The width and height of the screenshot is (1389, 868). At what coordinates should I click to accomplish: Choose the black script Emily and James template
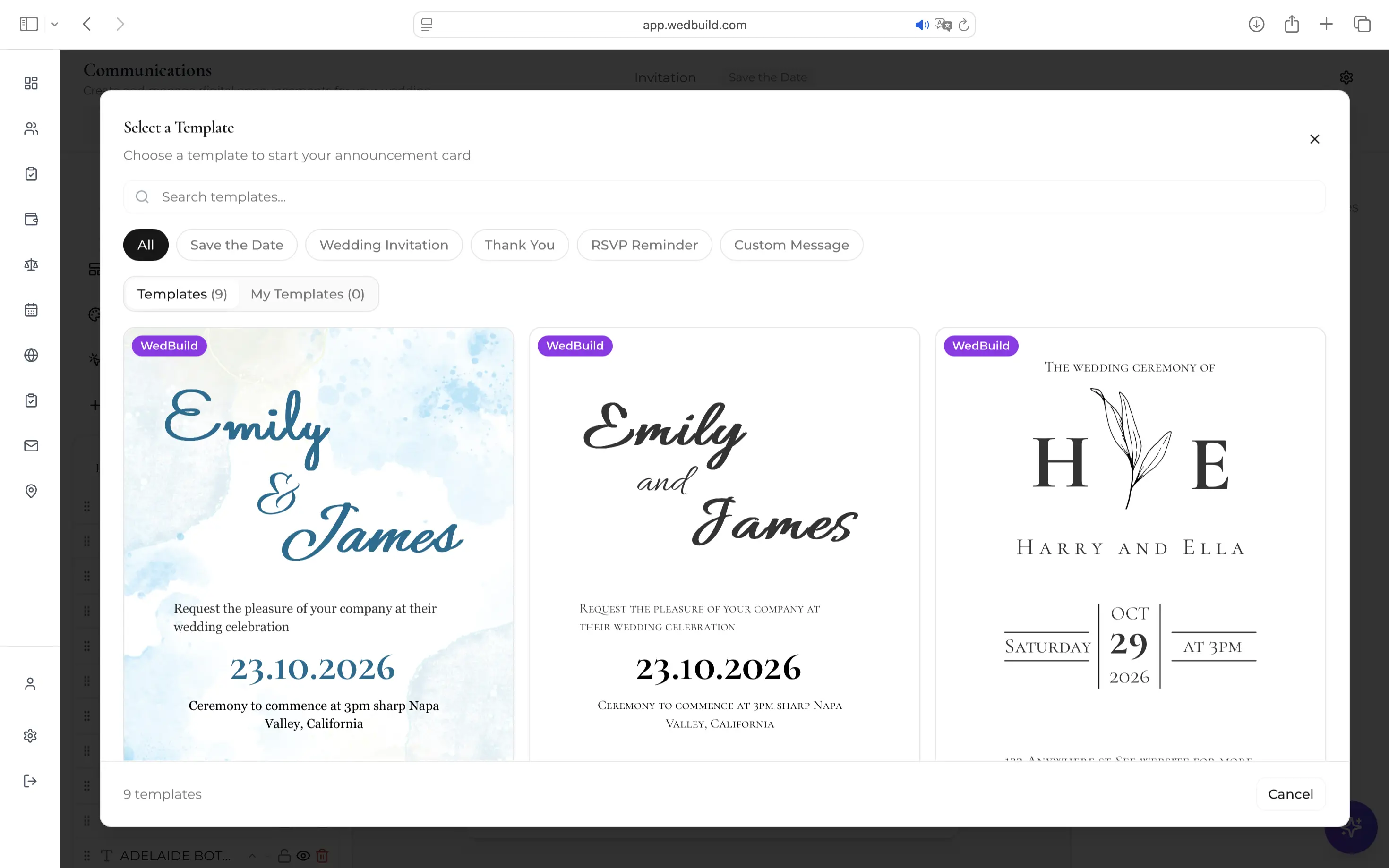724,544
